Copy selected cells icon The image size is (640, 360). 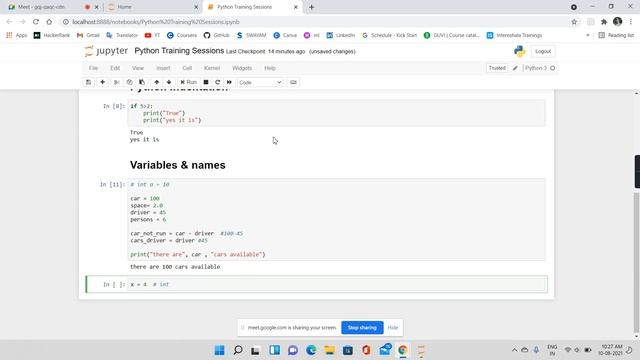click(129, 82)
